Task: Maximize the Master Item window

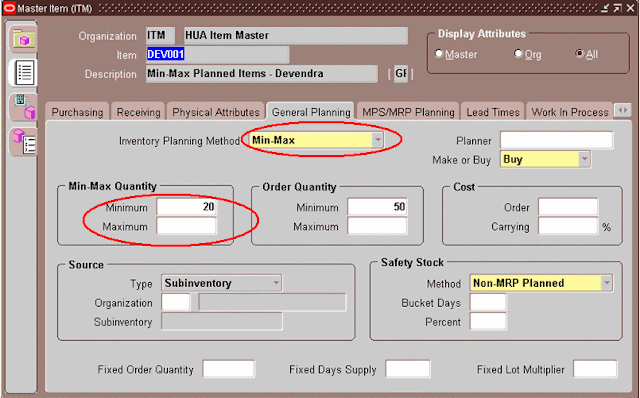Action: (x=618, y=8)
